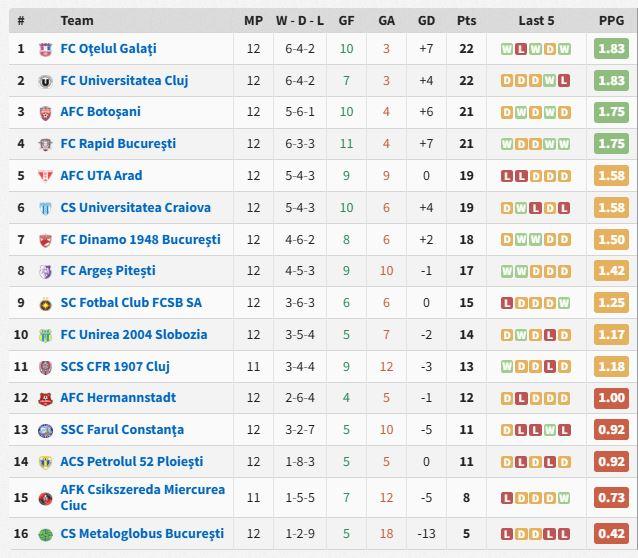Open SSC Farul Constanța team link
This screenshot has width=638, height=558.
click(122, 430)
